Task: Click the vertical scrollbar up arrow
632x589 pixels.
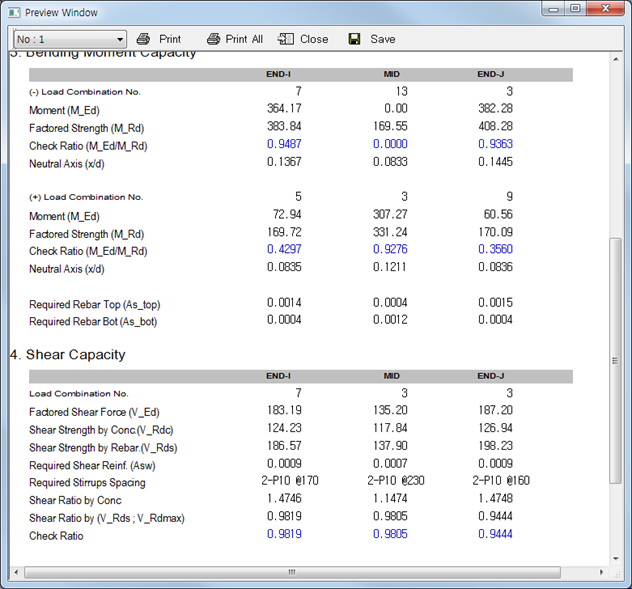Action: pos(615,59)
